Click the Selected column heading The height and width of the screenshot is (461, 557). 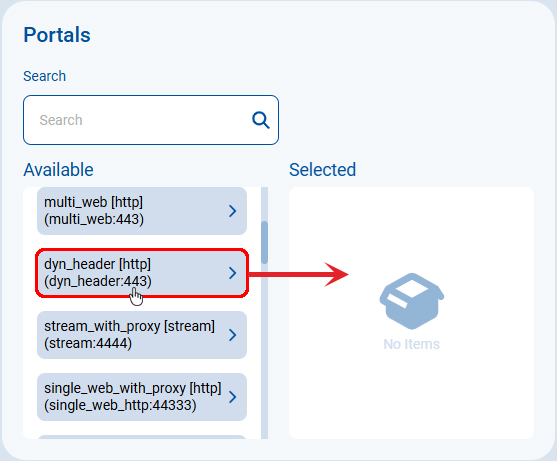(x=322, y=170)
